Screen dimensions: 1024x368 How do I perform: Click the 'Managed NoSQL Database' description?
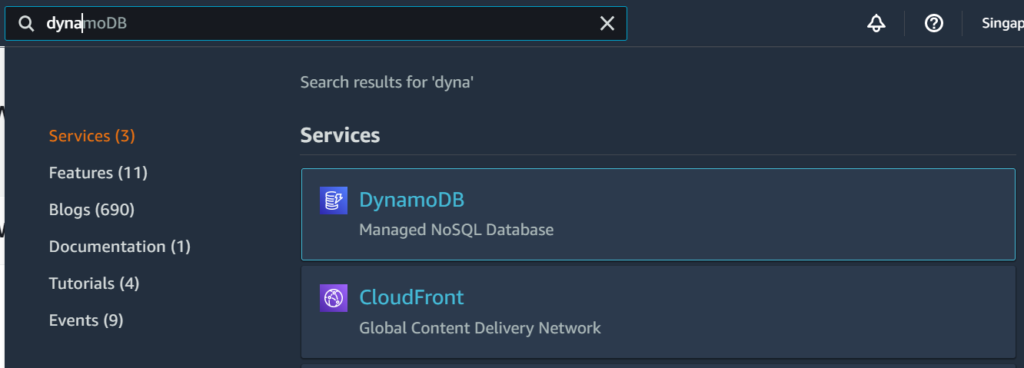pyautogui.click(x=456, y=230)
